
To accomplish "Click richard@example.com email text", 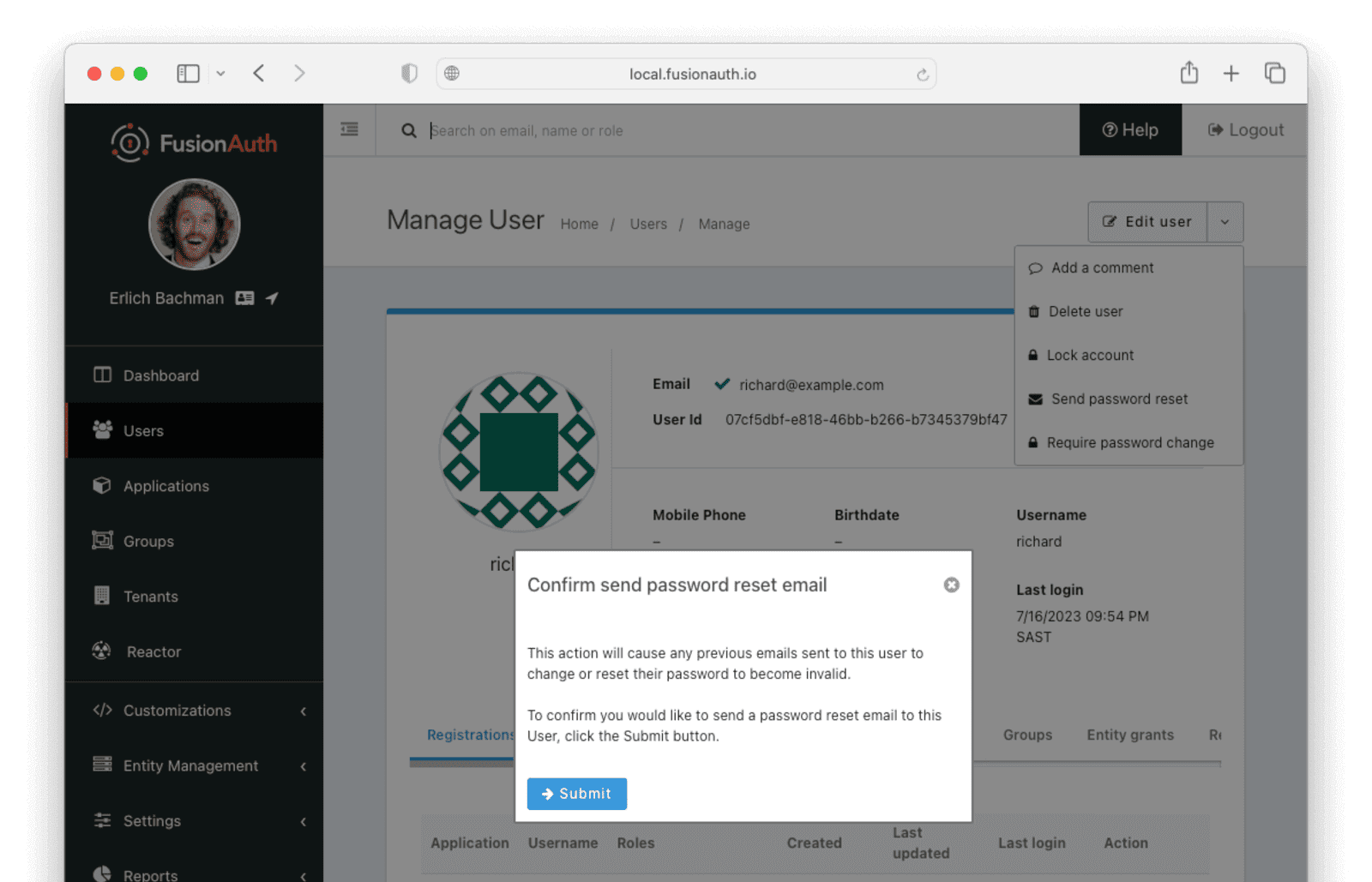I will [x=811, y=385].
